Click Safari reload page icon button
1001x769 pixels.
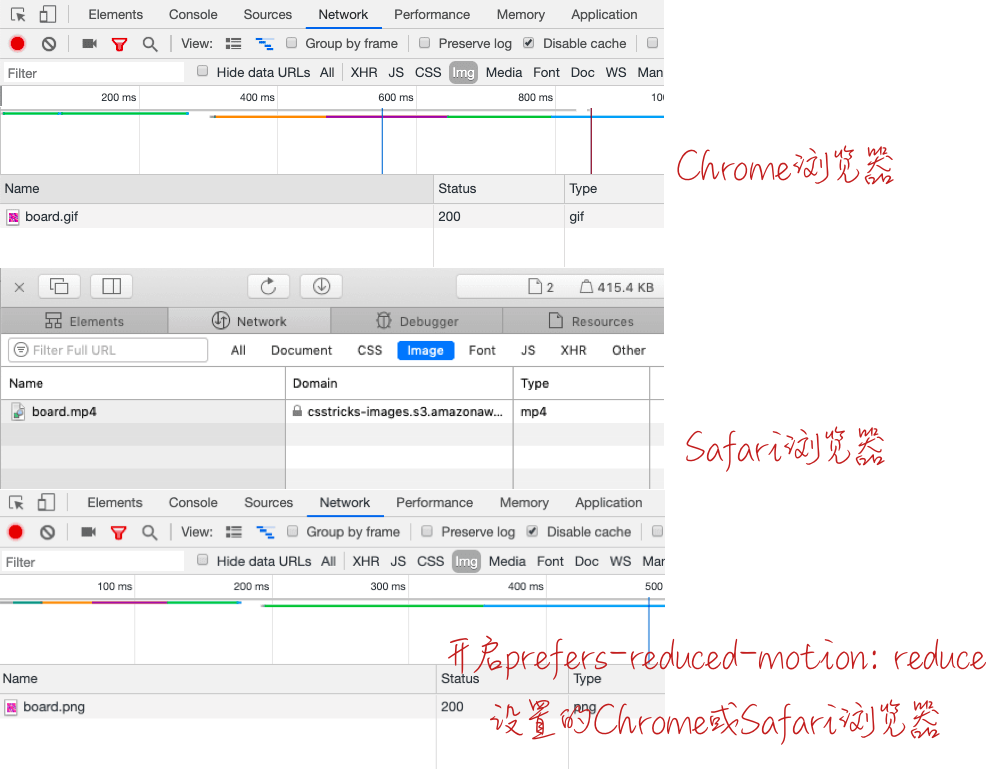tap(268, 287)
